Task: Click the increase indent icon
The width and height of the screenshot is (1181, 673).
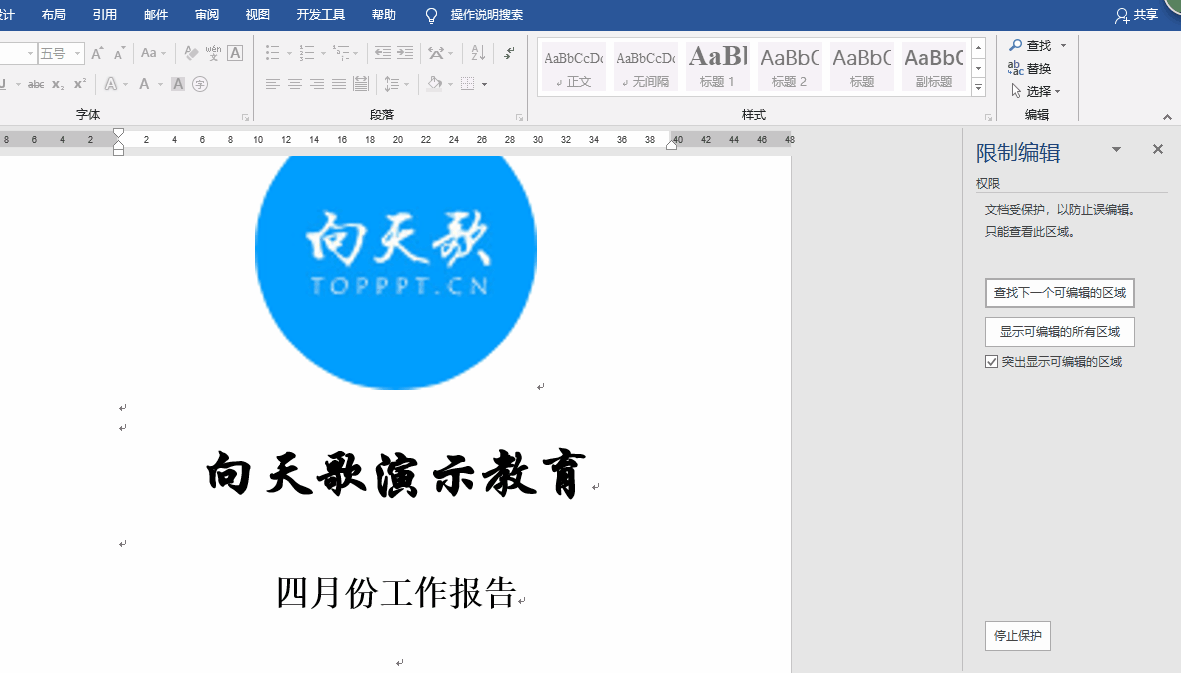Action: click(x=405, y=53)
